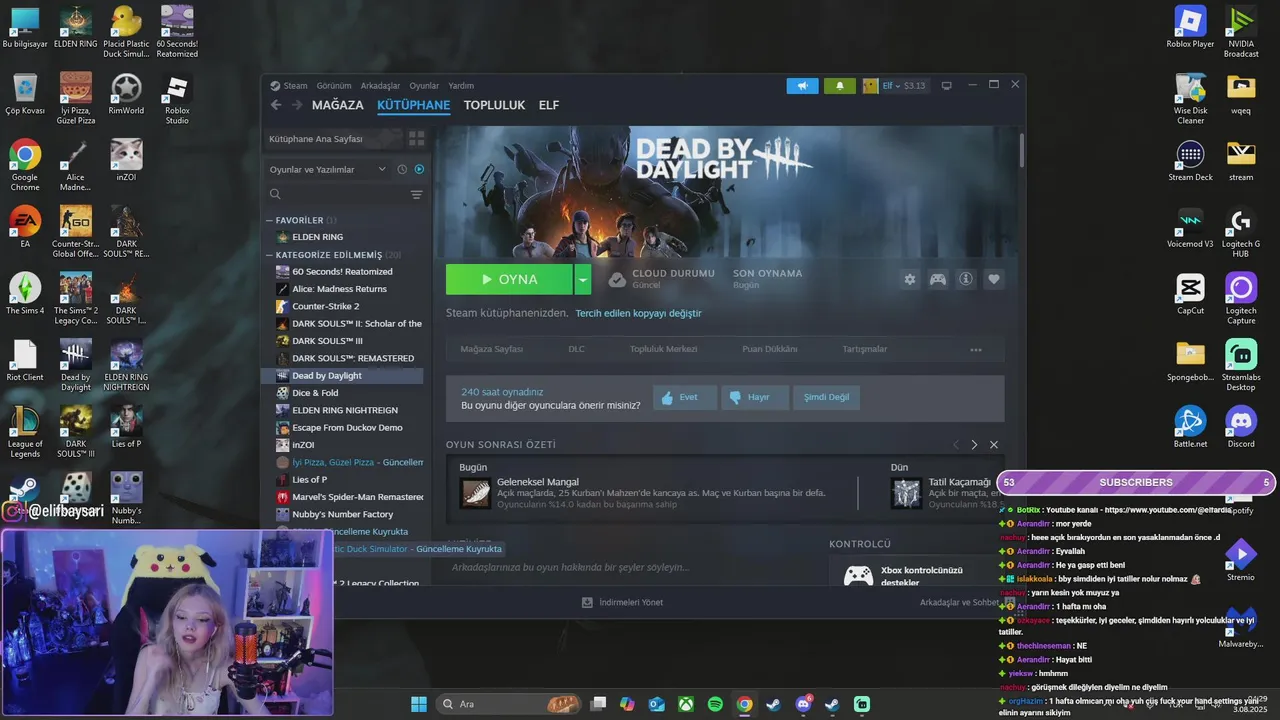Open Battle.net desktop shortcut

click(1190, 427)
